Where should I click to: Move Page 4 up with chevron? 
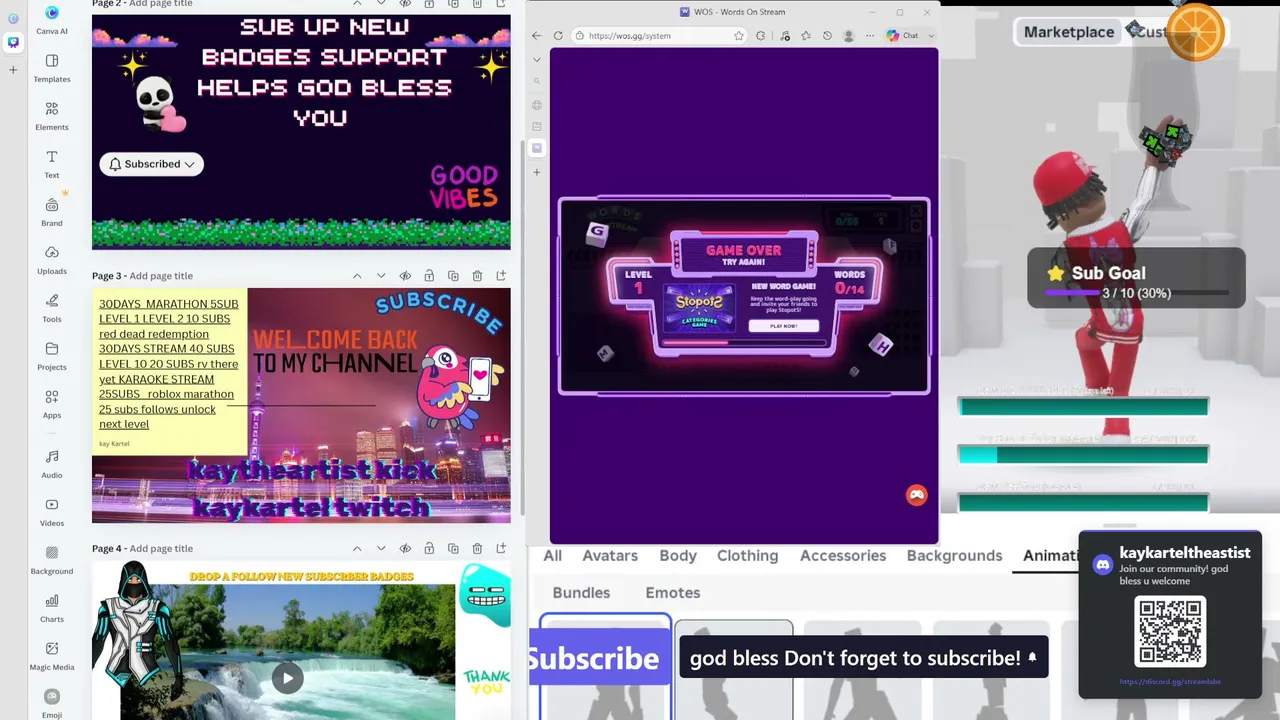tap(357, 548)
